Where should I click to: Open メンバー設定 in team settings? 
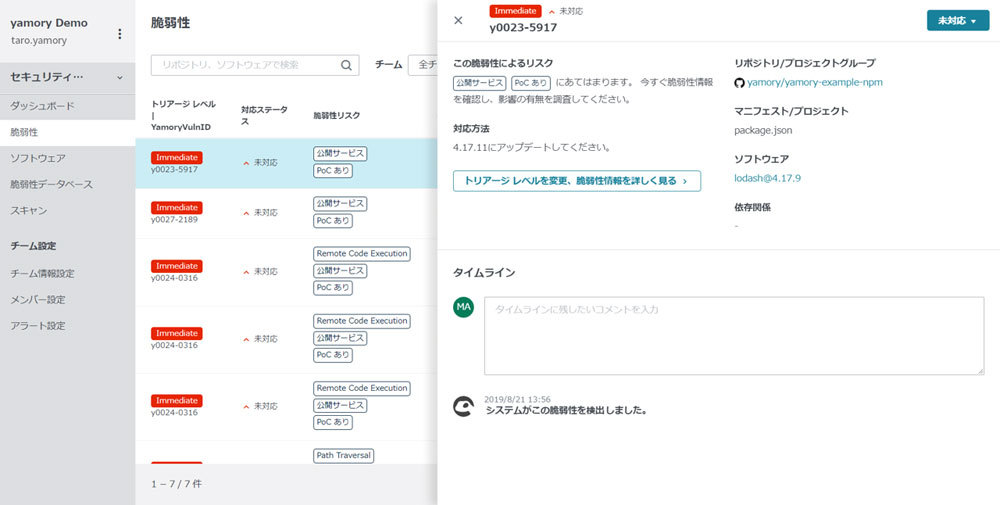coord(38,299)
